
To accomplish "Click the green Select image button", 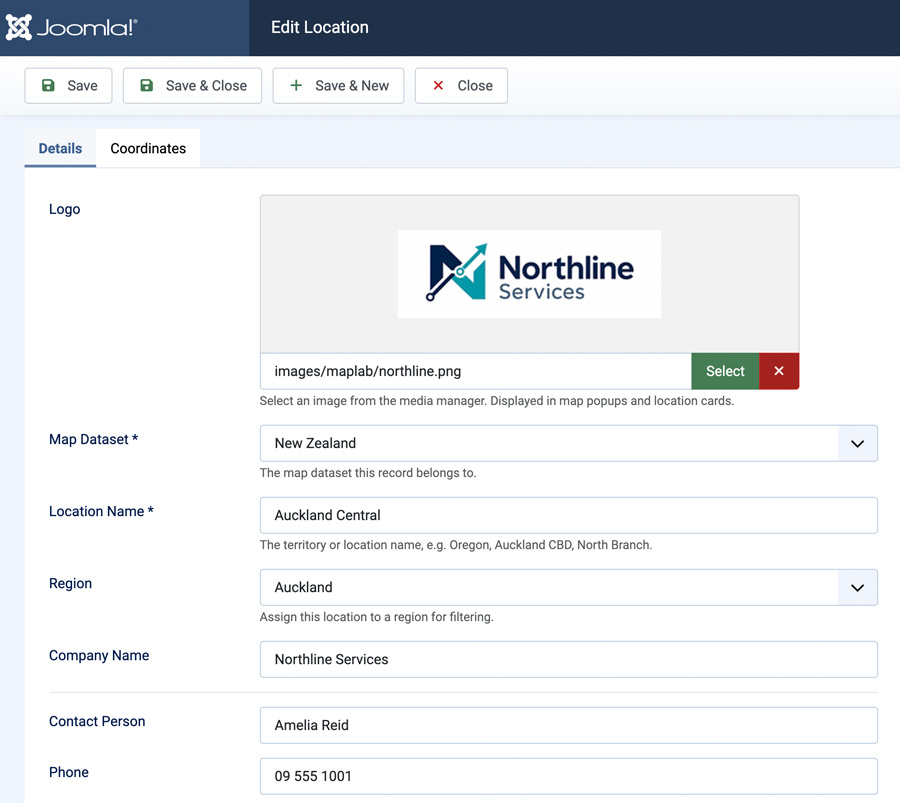I will (x=725, y=371).
